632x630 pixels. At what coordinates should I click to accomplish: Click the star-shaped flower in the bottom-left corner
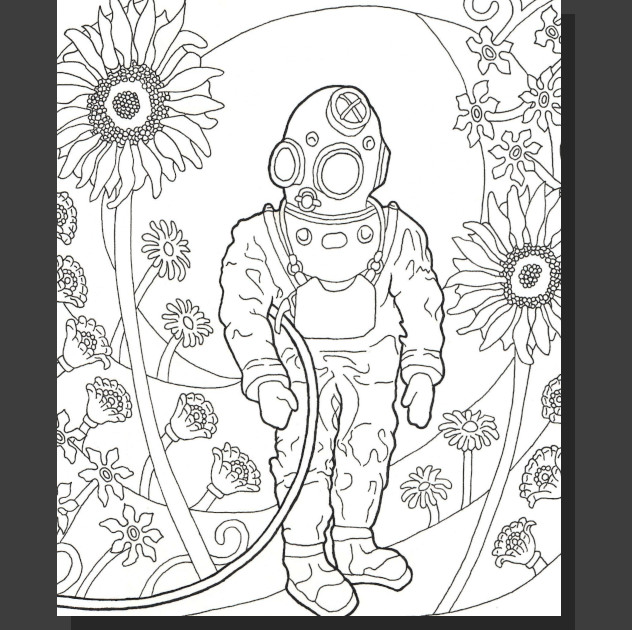click(x=131, y=531)
